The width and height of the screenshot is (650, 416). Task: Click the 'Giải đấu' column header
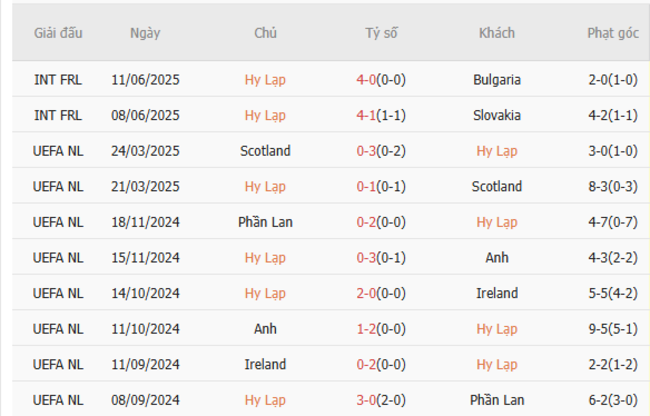click(59, 33)
